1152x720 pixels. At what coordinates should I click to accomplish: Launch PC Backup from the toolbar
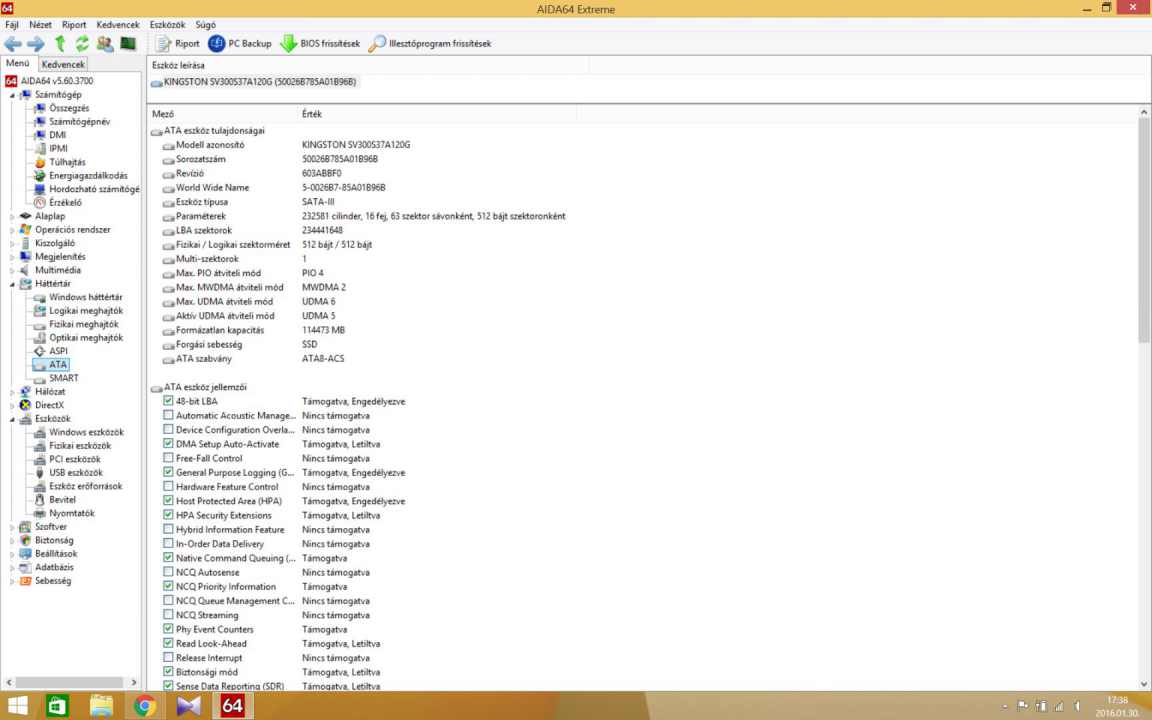tap(240, 44)
